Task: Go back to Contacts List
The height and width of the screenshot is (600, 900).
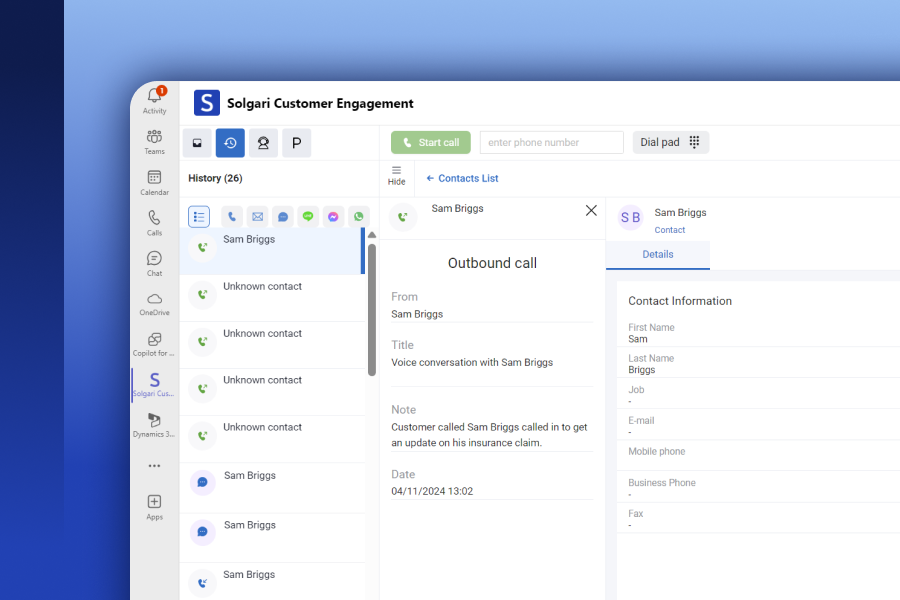Action: click(x=463, y=179)
